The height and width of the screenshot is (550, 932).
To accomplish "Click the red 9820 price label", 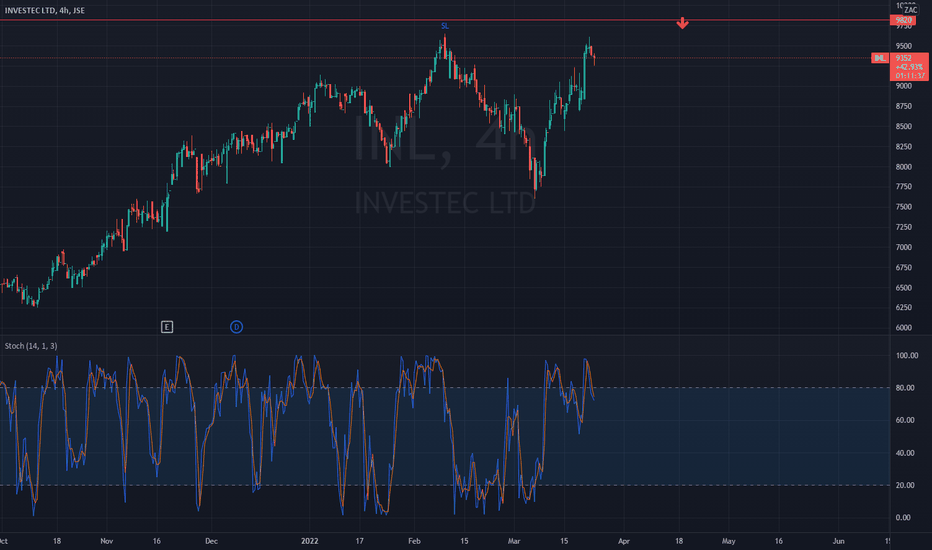I will pyautogui.click(x=903, y=20).
